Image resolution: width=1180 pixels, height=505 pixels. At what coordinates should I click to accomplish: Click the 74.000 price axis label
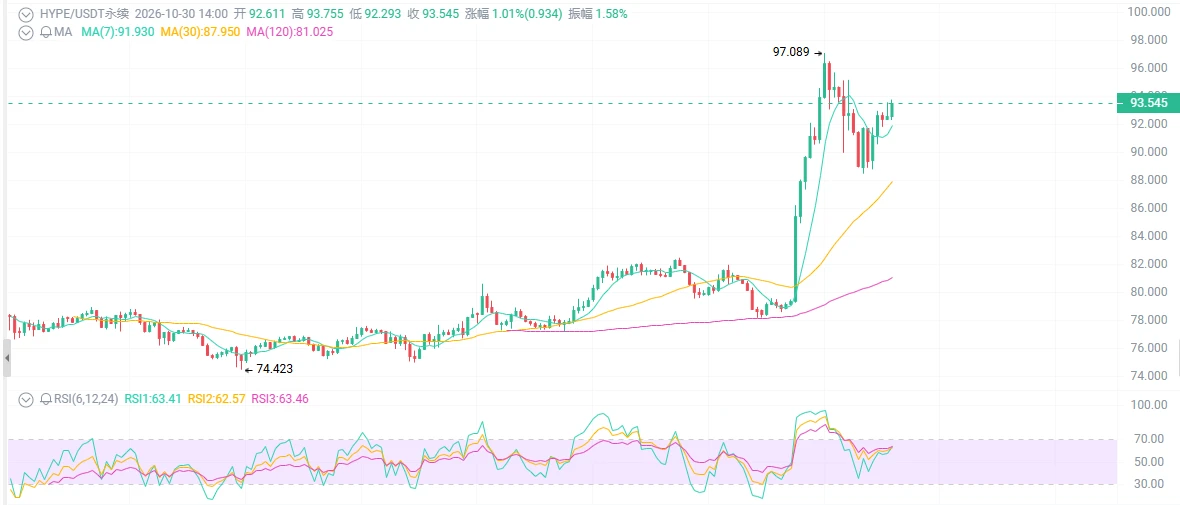click(x=1148, y=376)
